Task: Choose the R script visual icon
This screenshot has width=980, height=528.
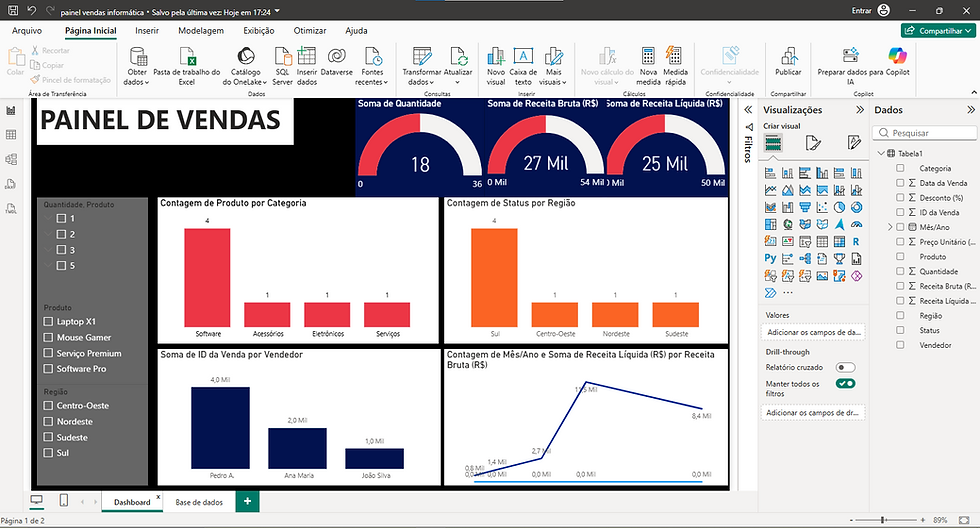Action: (x=856, y=241)
